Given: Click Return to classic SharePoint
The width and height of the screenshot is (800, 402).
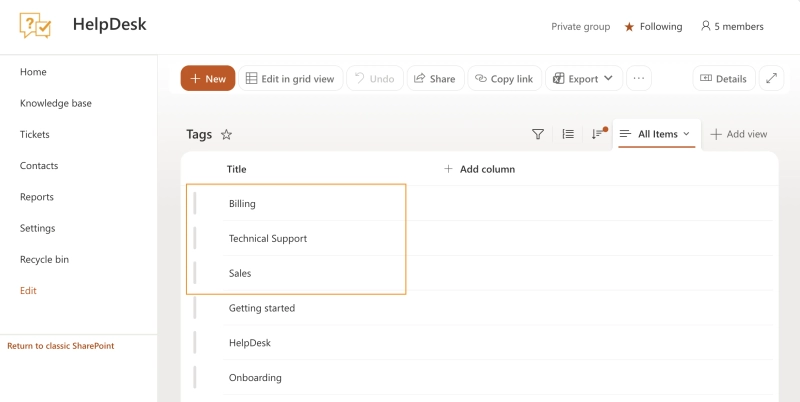Looking at the screenshot, I should click(x=61, y=346).
